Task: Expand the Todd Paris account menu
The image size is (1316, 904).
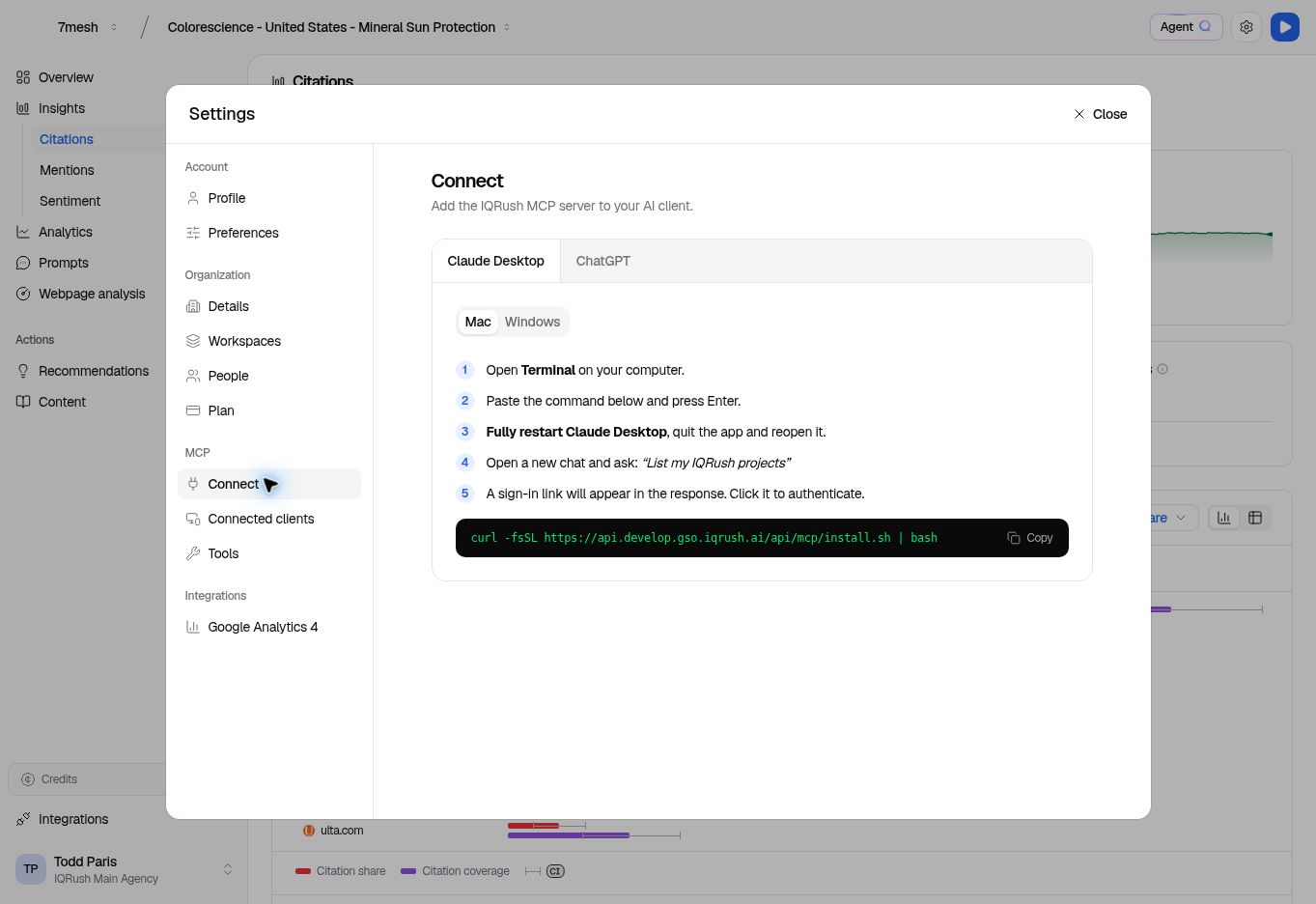Action: click(x=124, y=869)
